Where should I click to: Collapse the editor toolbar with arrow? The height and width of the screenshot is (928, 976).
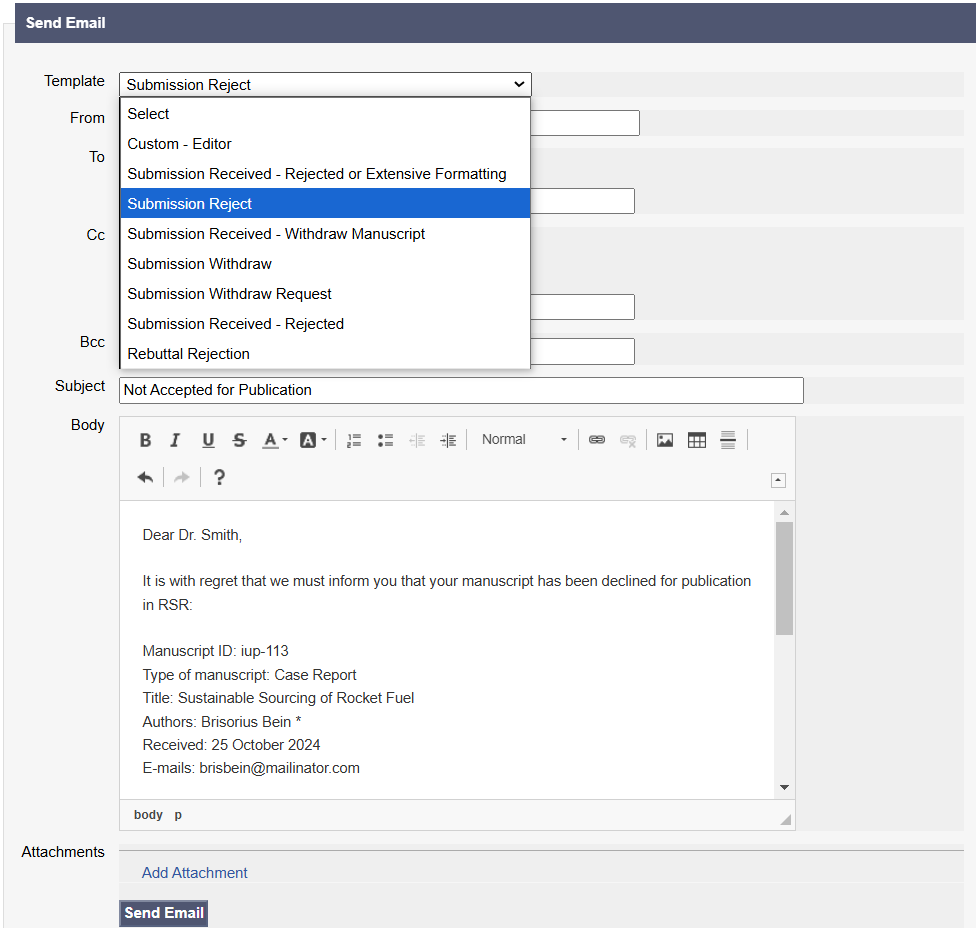(x=778, y=480)
